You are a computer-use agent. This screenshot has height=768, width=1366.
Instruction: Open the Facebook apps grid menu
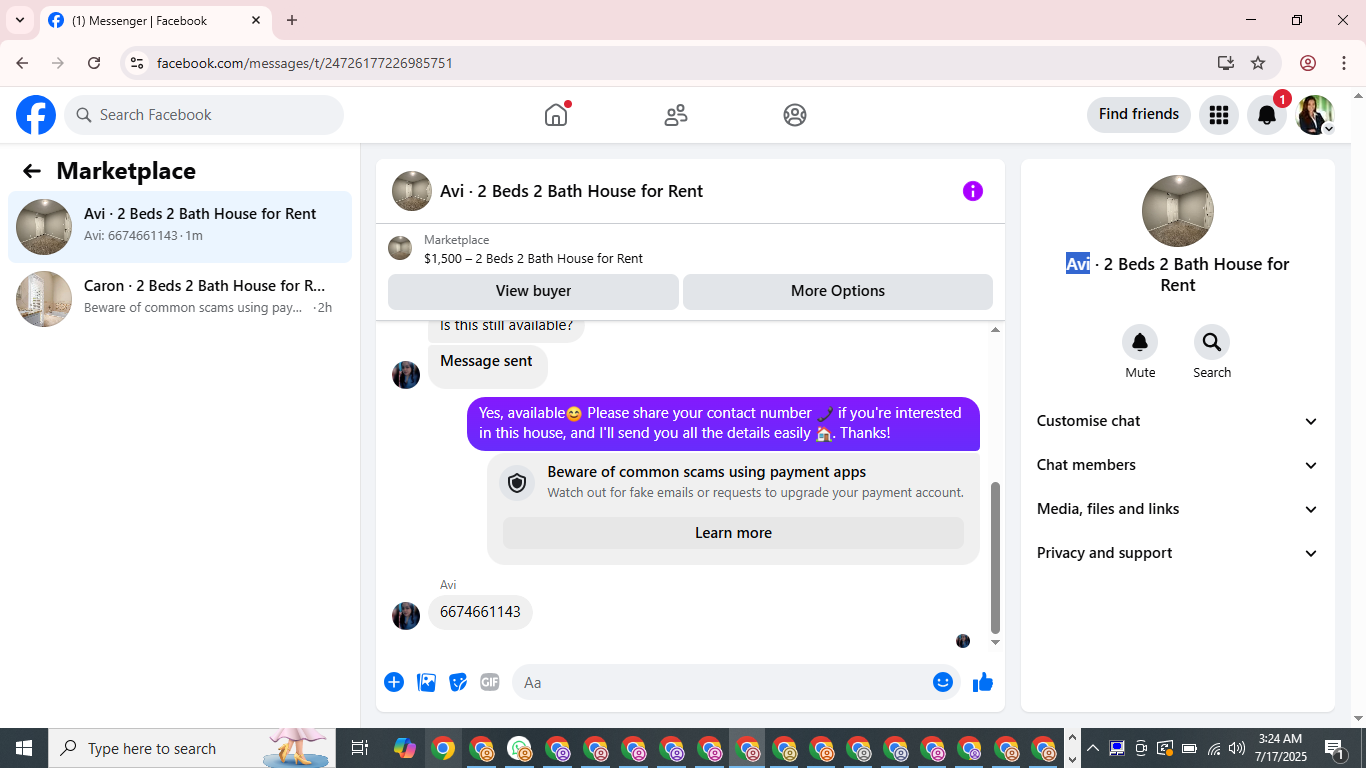[1218, 115]
